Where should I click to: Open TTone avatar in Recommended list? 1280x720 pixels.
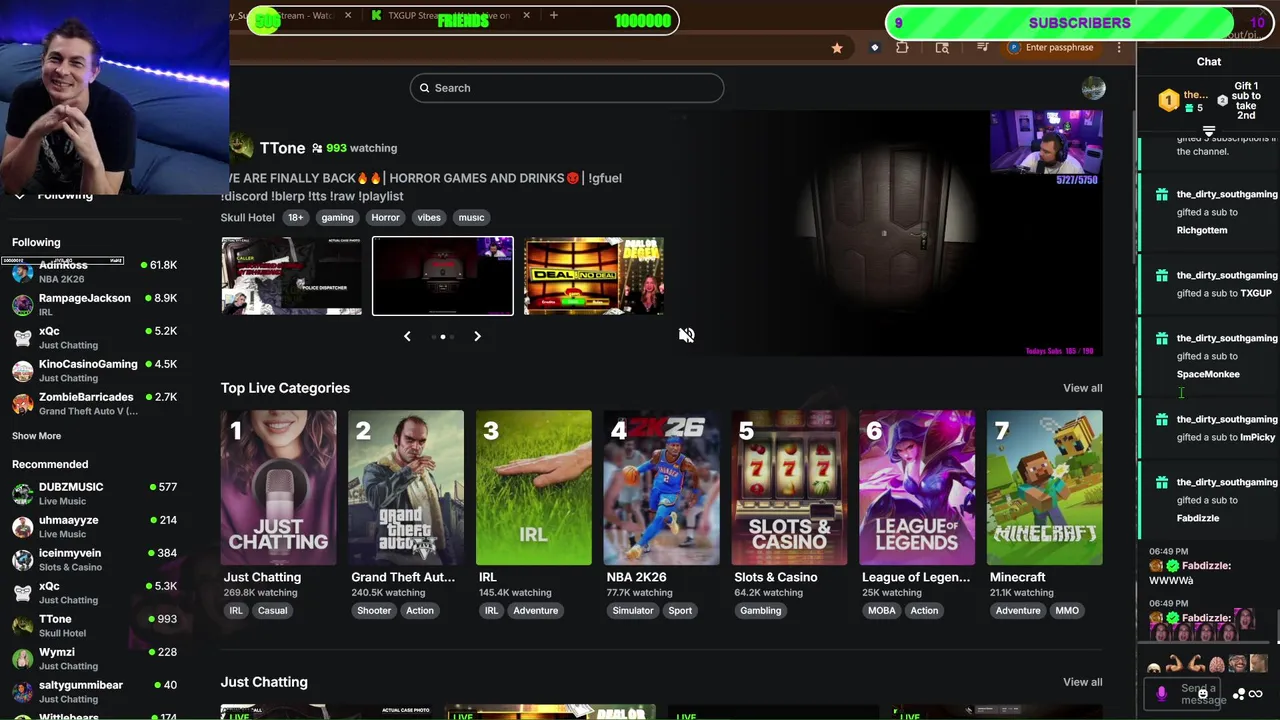pyautogui.click(x=22, y=626)
